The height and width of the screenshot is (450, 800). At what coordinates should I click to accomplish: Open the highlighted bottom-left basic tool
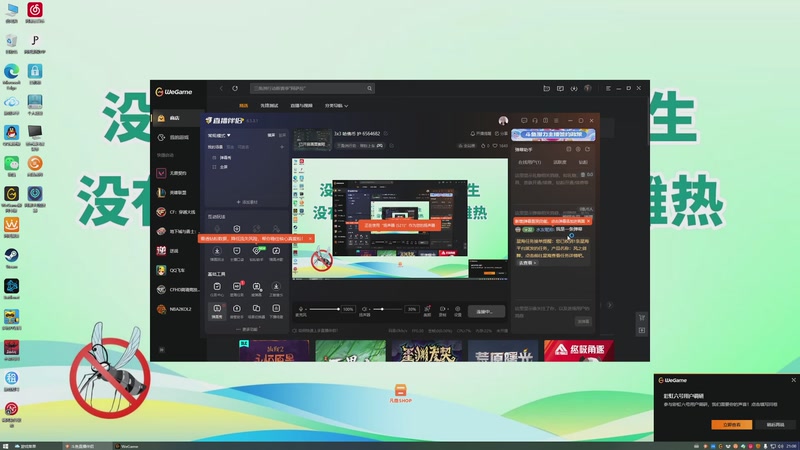click(x=217, y=310)
